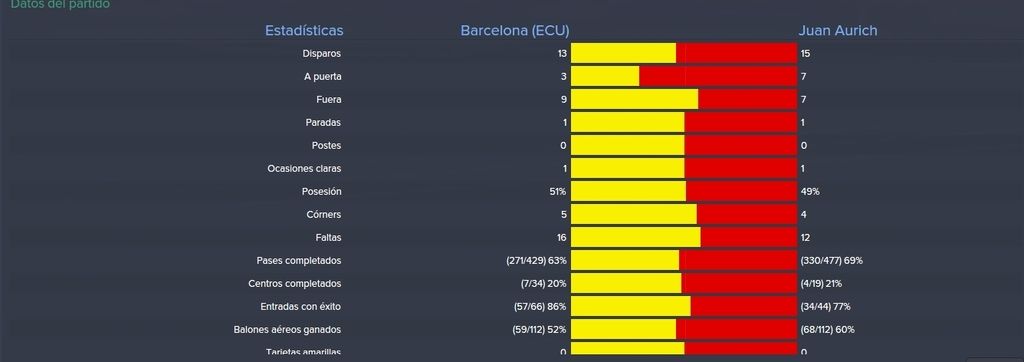Click Barcelona's 51% possession value

558,191
